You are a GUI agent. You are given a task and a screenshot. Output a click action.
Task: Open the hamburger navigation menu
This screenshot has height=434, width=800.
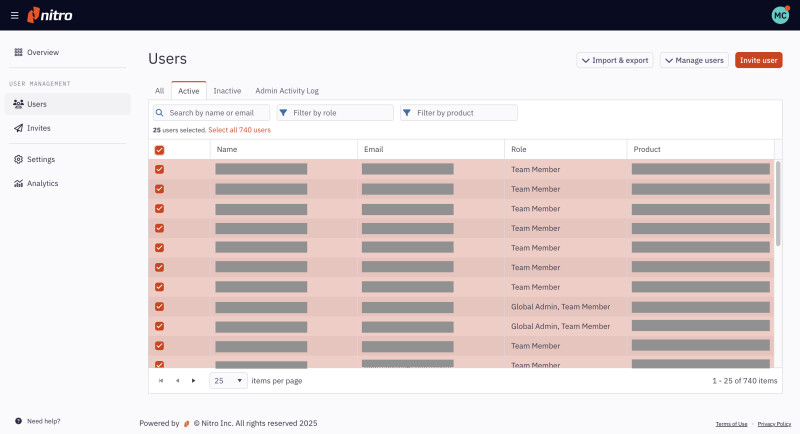click(14, 15)
